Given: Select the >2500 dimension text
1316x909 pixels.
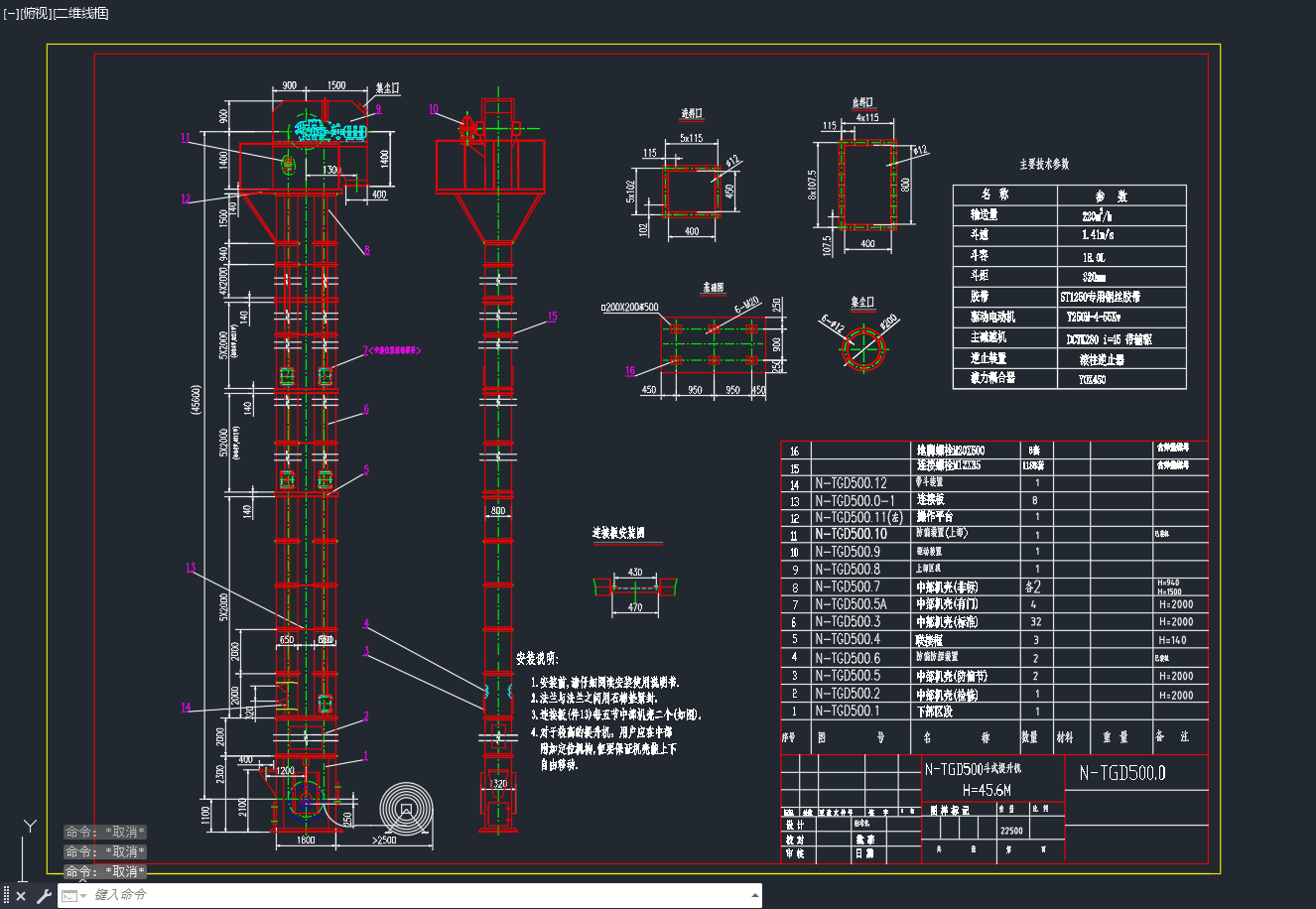Looking at the screenshot, I should (x=384, y=841).
